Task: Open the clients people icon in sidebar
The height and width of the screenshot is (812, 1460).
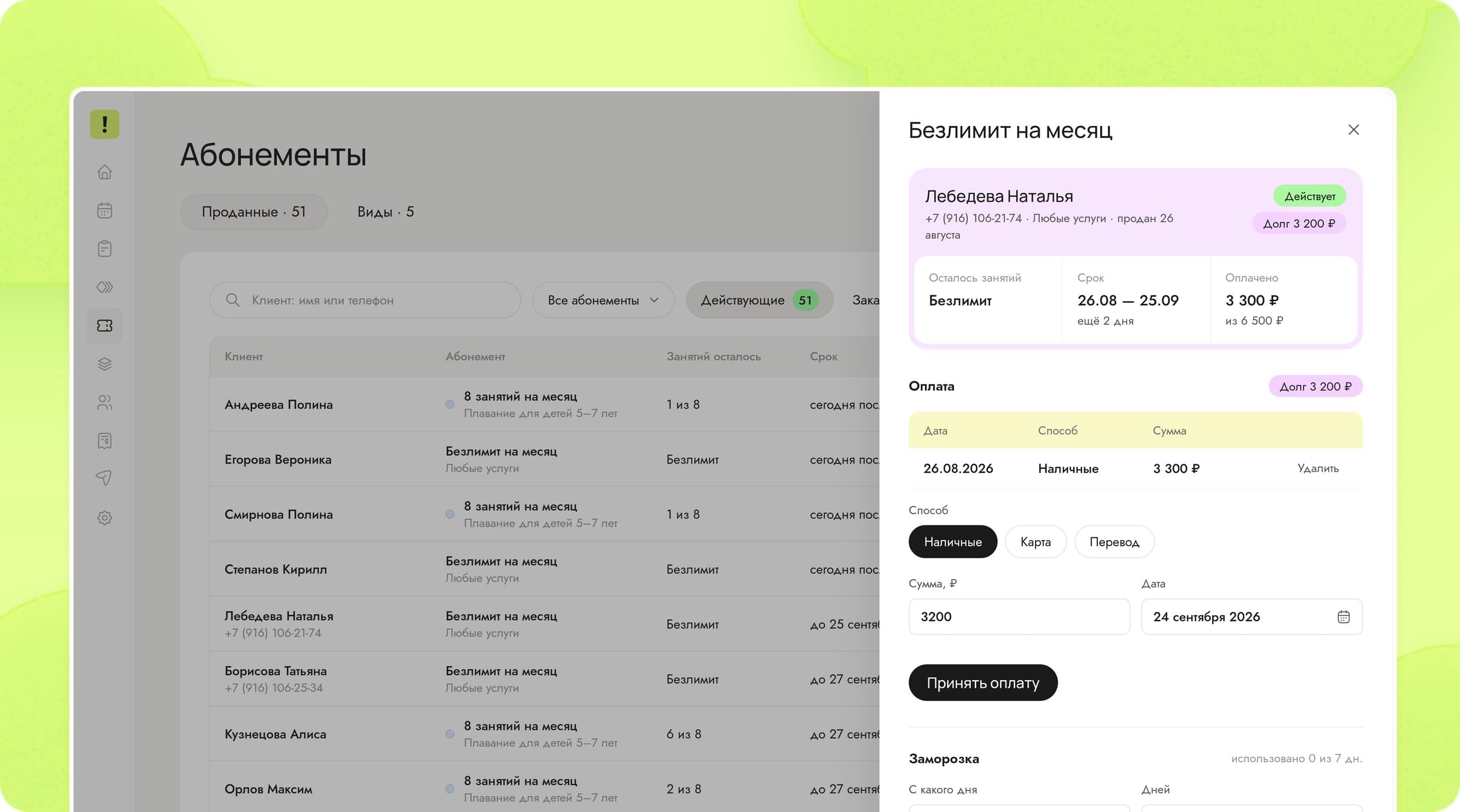Action: pos(105,402)
